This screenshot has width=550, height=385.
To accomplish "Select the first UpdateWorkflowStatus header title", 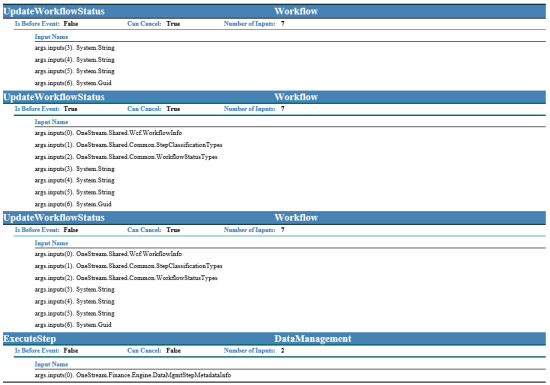I will (x=54, y=11).
